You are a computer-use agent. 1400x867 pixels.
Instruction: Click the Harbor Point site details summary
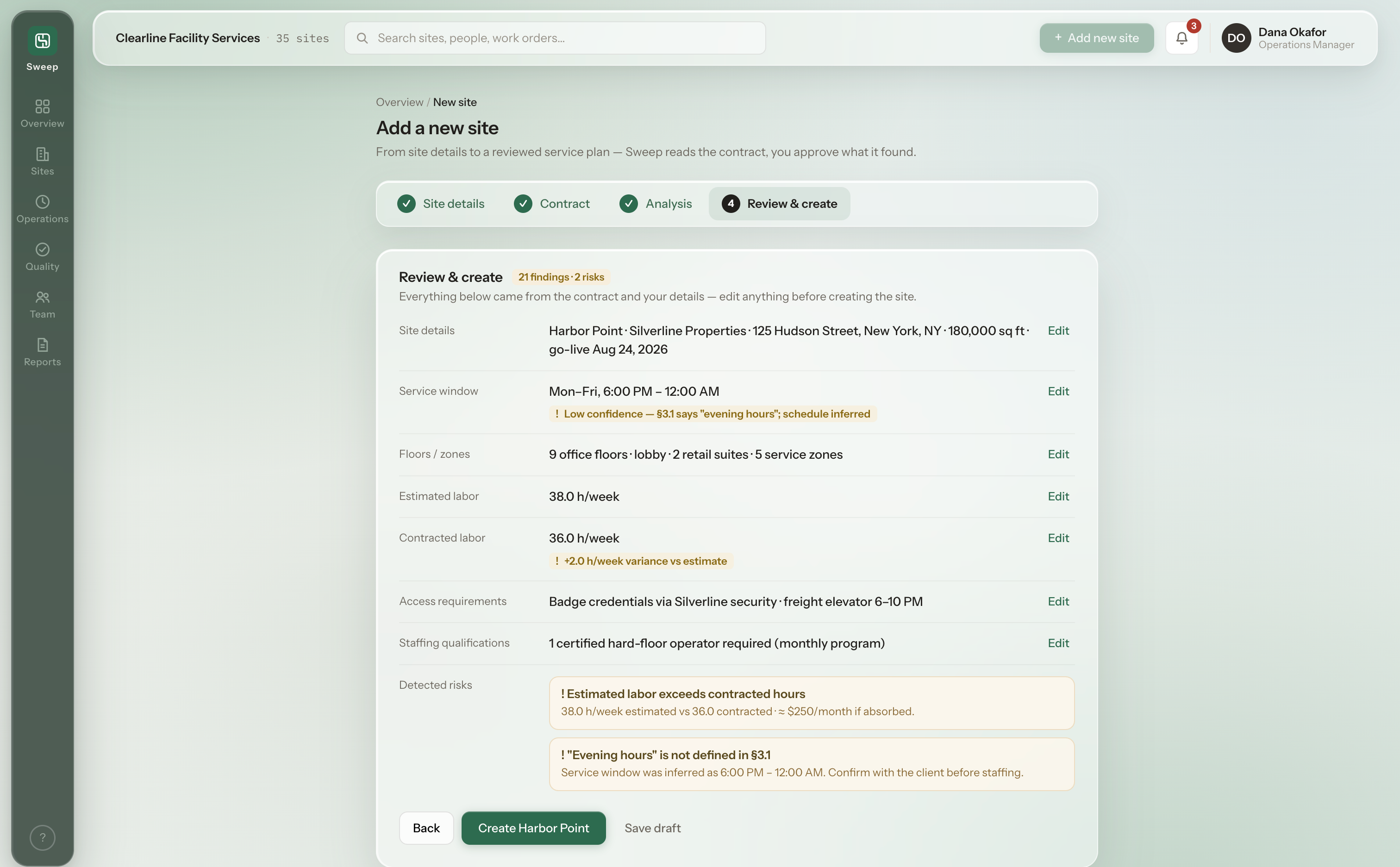coord(789,339)
